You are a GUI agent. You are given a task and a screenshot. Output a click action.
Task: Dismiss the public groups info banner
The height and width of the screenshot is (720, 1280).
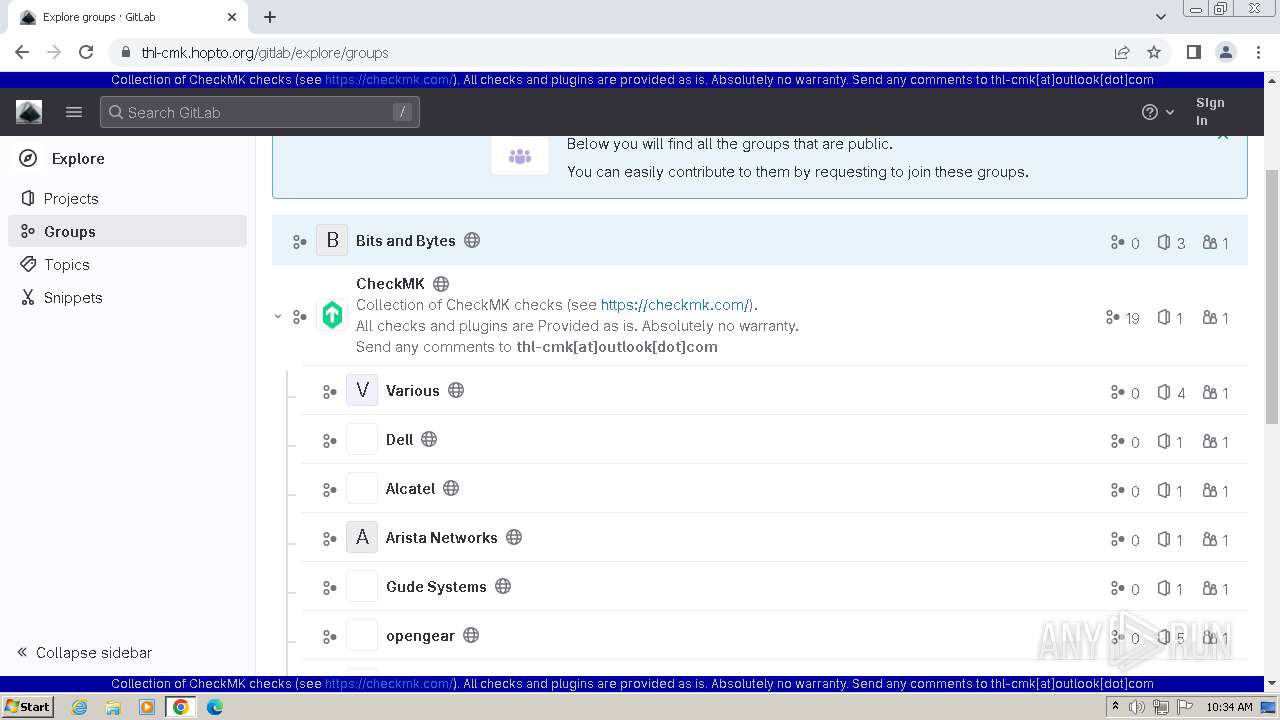tap(1222, 136)
